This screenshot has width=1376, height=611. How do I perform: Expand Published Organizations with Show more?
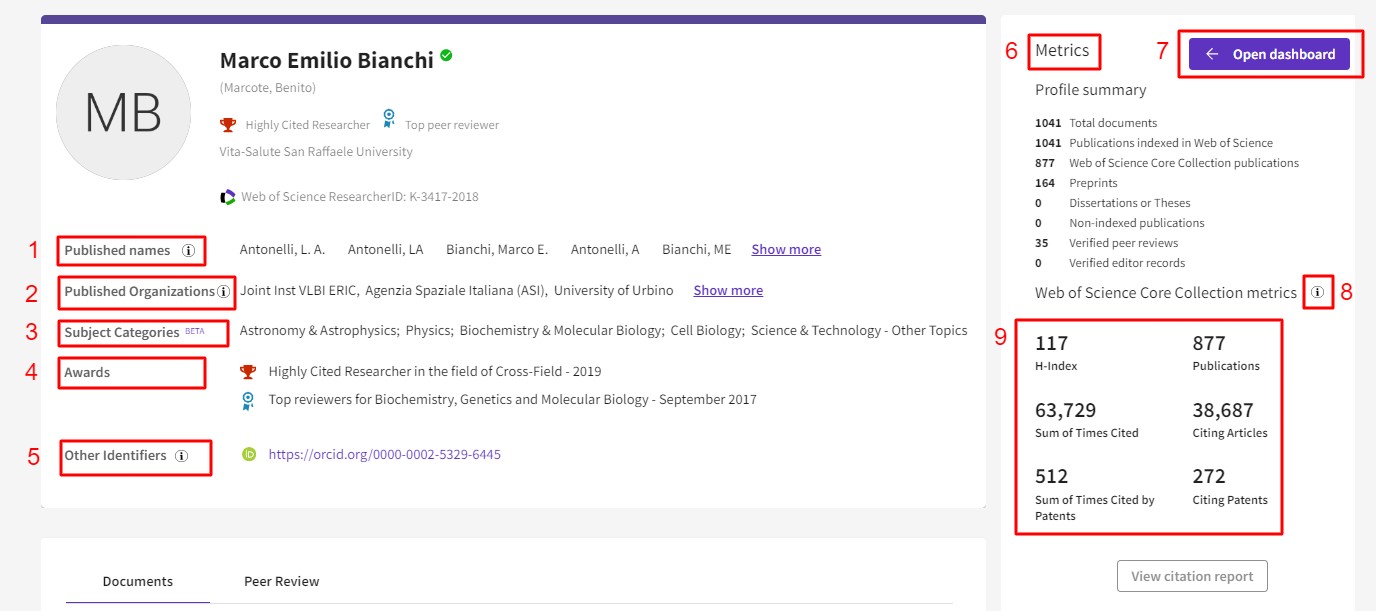click(728, 290)
